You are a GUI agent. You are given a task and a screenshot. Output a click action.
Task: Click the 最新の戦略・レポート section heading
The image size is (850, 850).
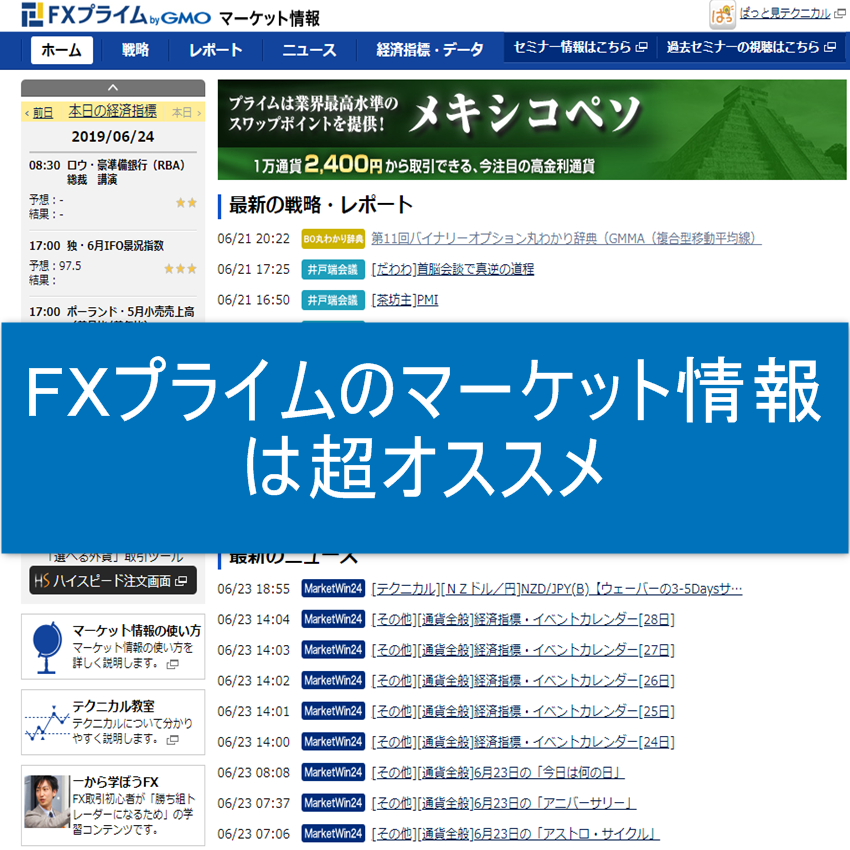(x=320, y=205)
